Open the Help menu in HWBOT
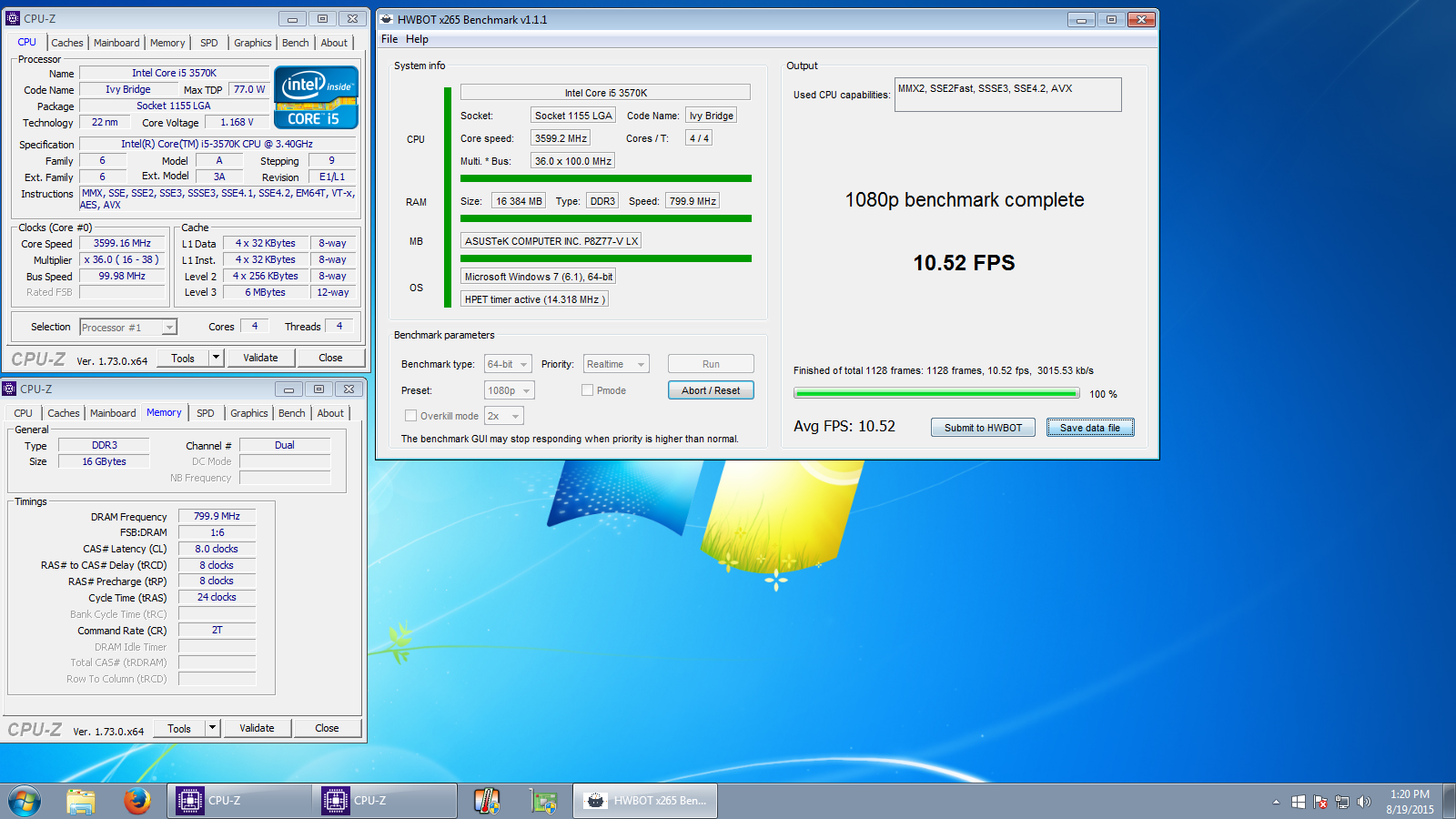The width and height of the screenshot is (1456, 819). click(417, 39)
